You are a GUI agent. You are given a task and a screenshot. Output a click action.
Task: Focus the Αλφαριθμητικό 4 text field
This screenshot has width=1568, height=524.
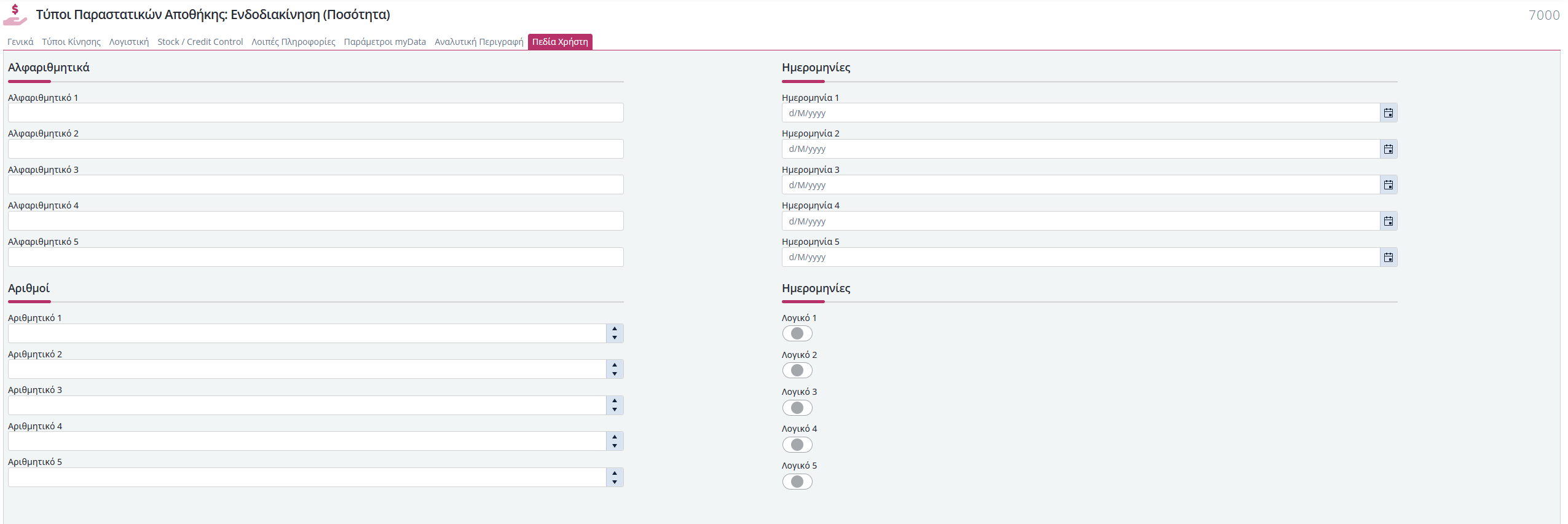(316, 221)
